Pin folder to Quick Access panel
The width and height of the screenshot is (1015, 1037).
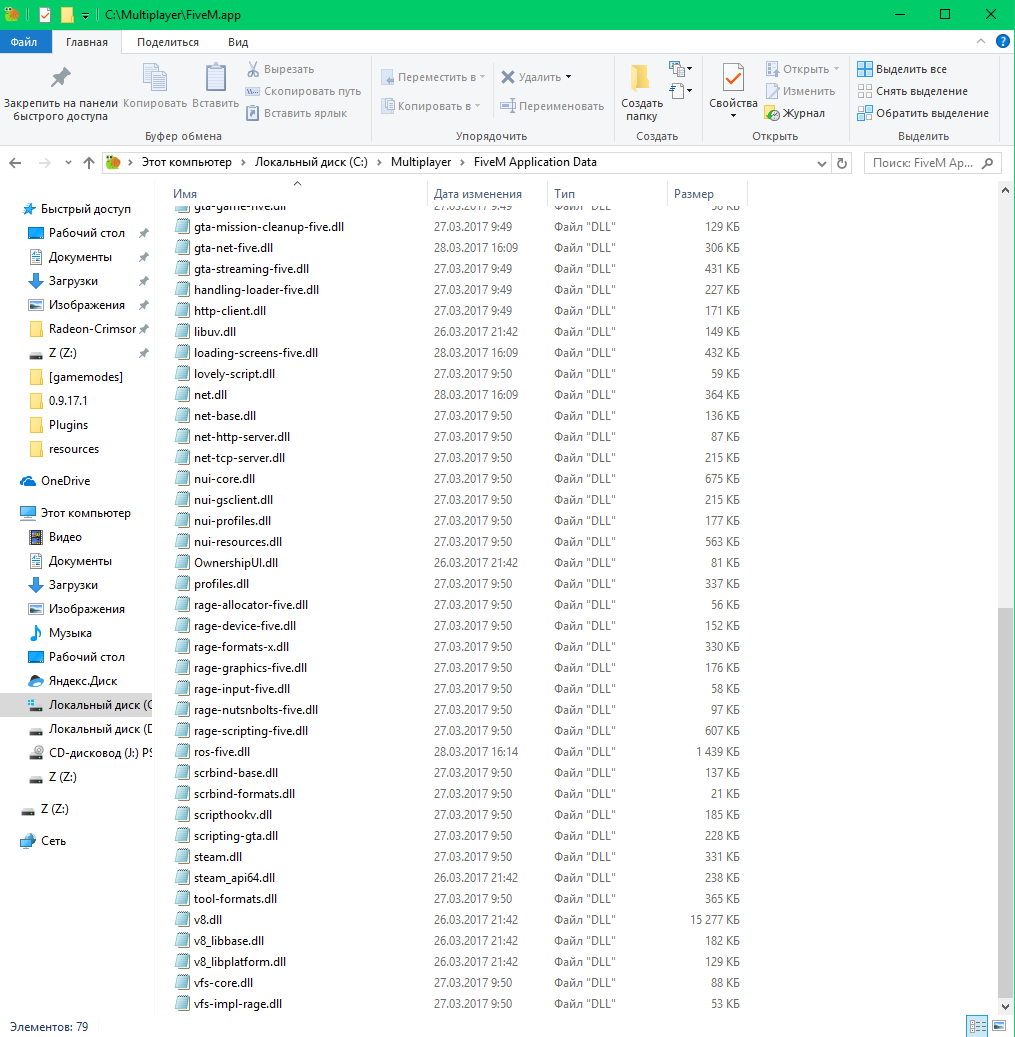(x=60, y=93)
